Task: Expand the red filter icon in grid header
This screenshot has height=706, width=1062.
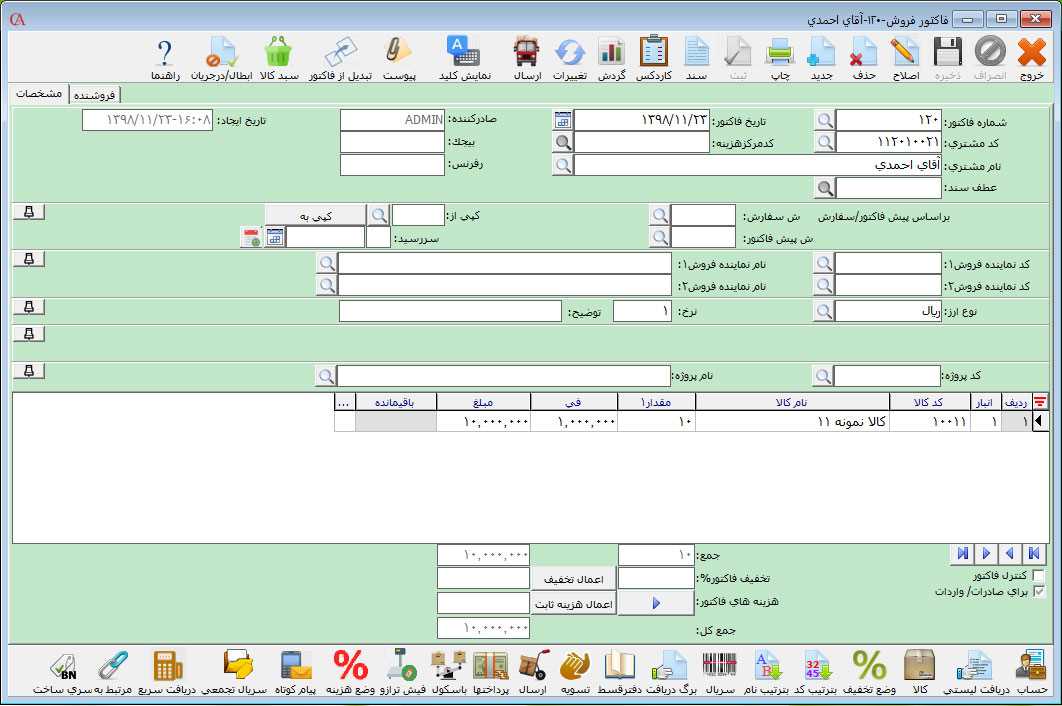Action: [1041, 402]
